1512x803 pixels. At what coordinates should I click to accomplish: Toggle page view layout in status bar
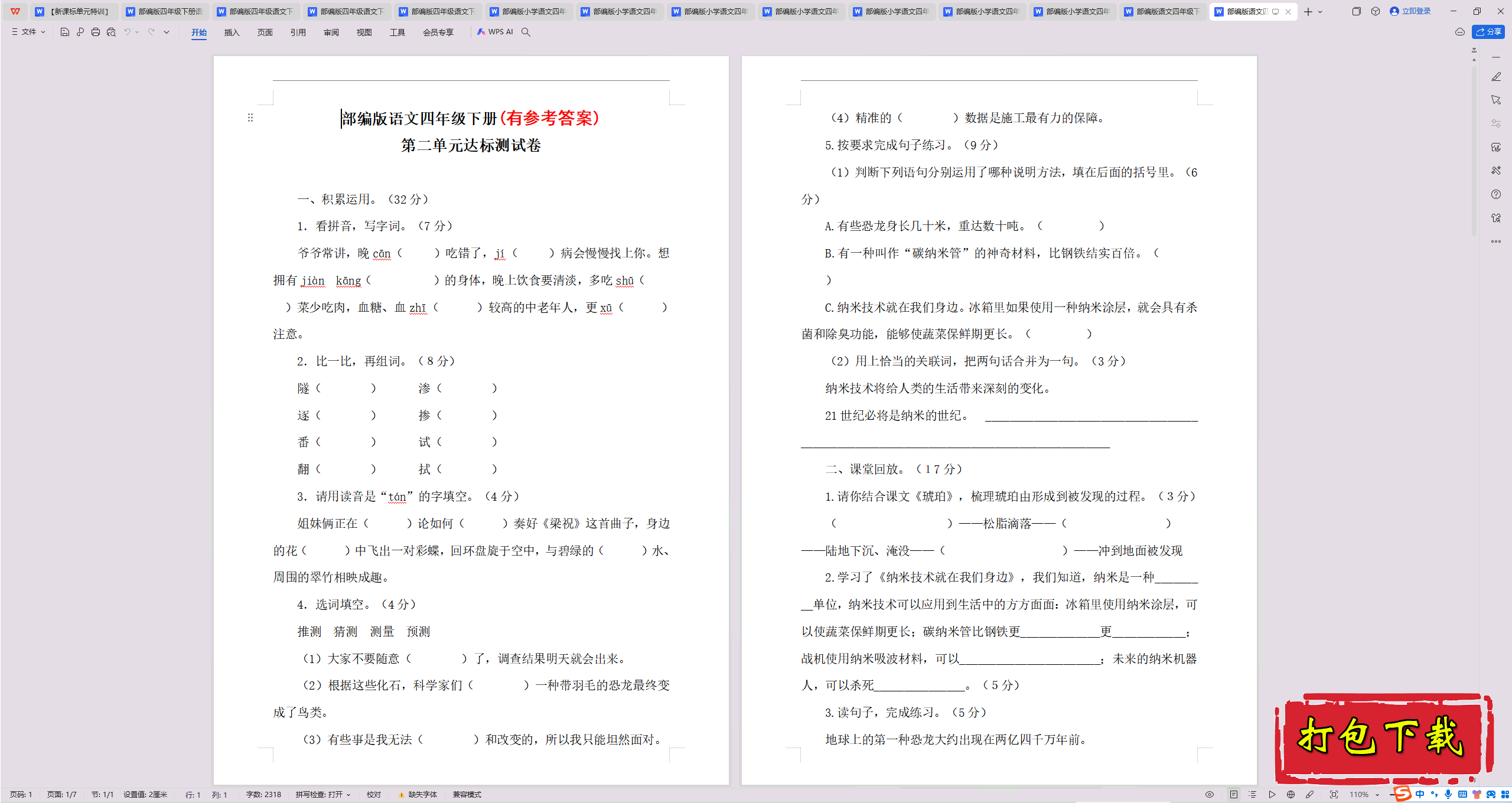click(1234, 795)
